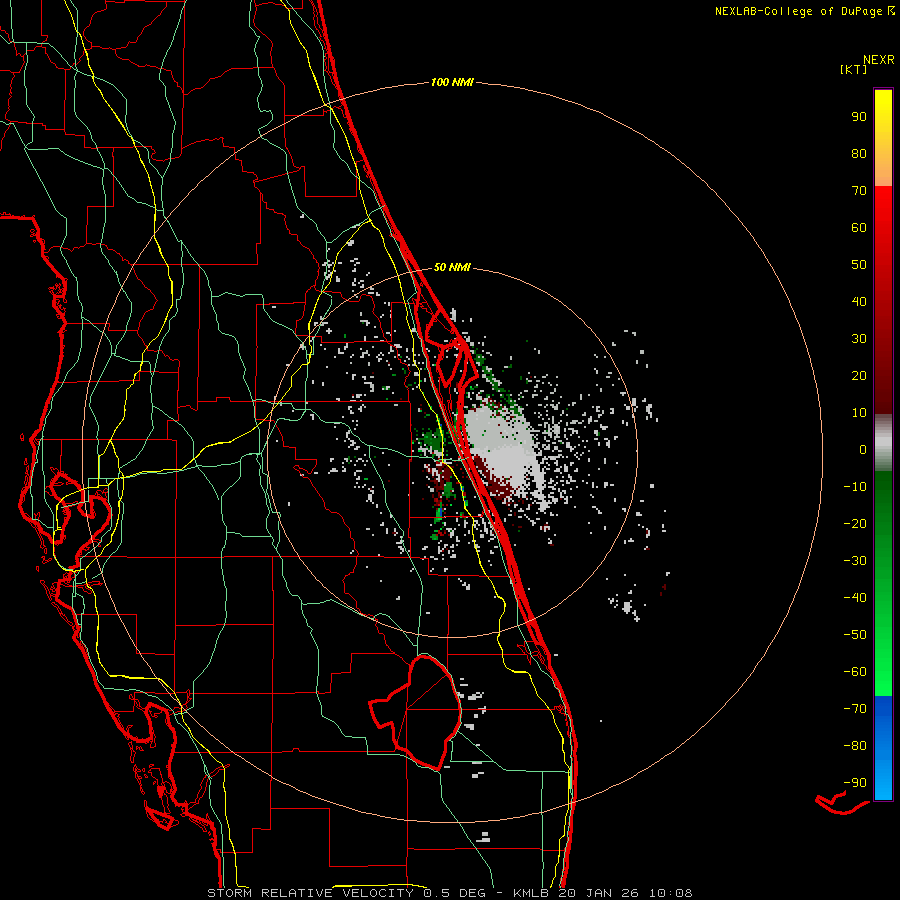Click the 50 knot scale label
900x900 pixels.
859,265
